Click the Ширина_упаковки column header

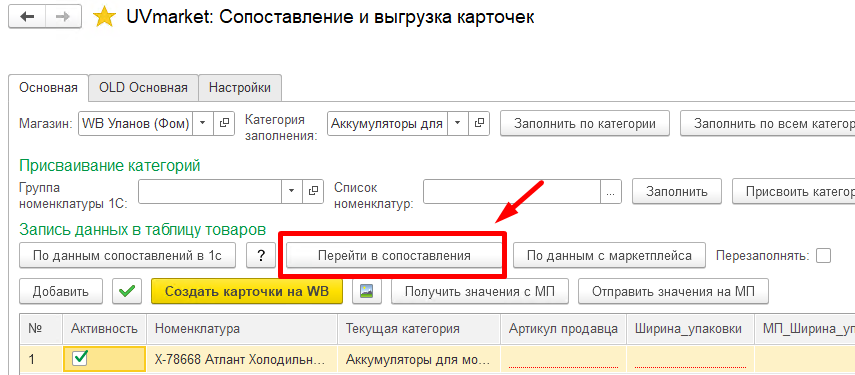click(x=690, y=329)
